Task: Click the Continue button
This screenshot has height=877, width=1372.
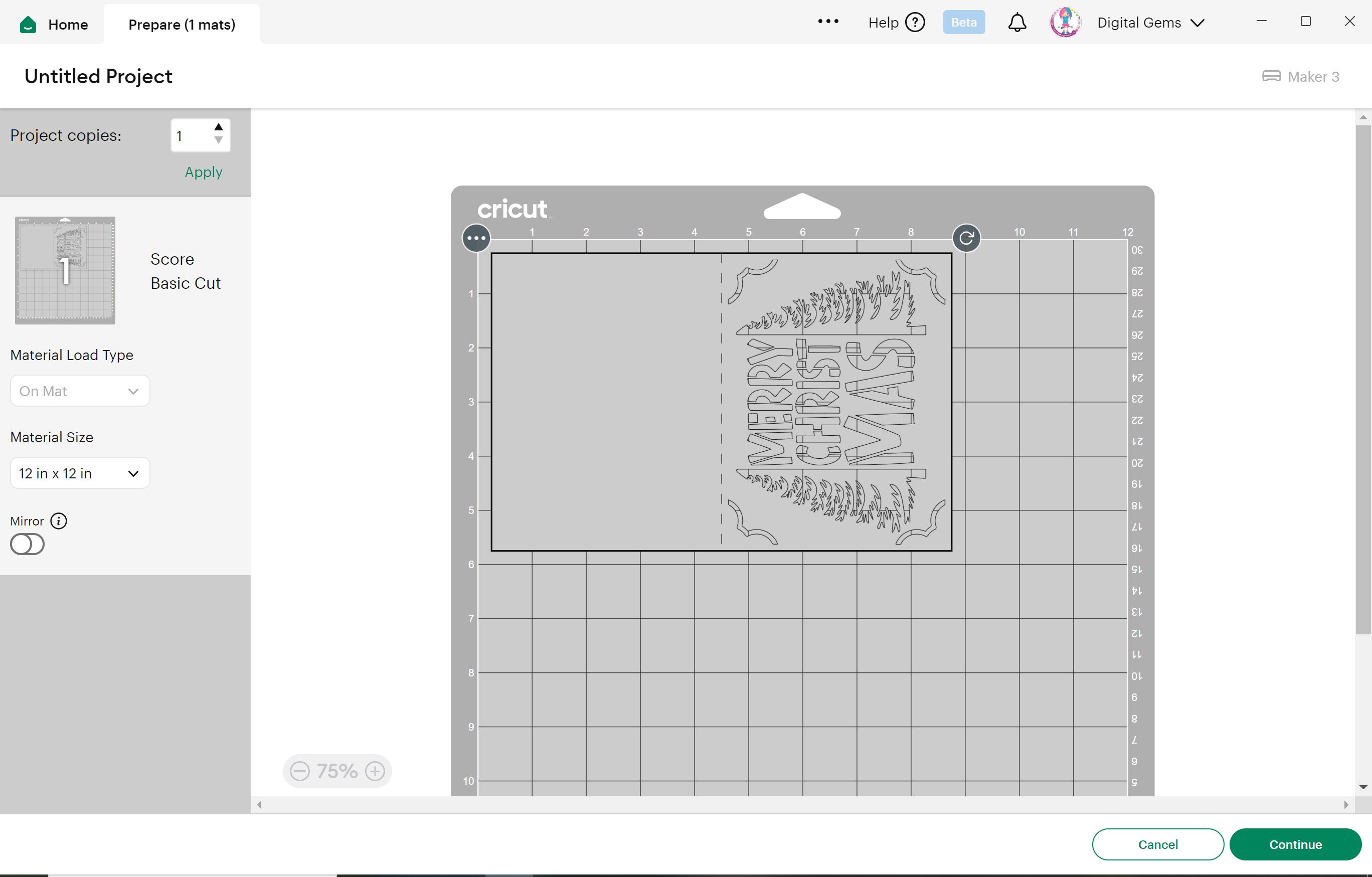Action: pyautogui.click(x=1295, y=844)
